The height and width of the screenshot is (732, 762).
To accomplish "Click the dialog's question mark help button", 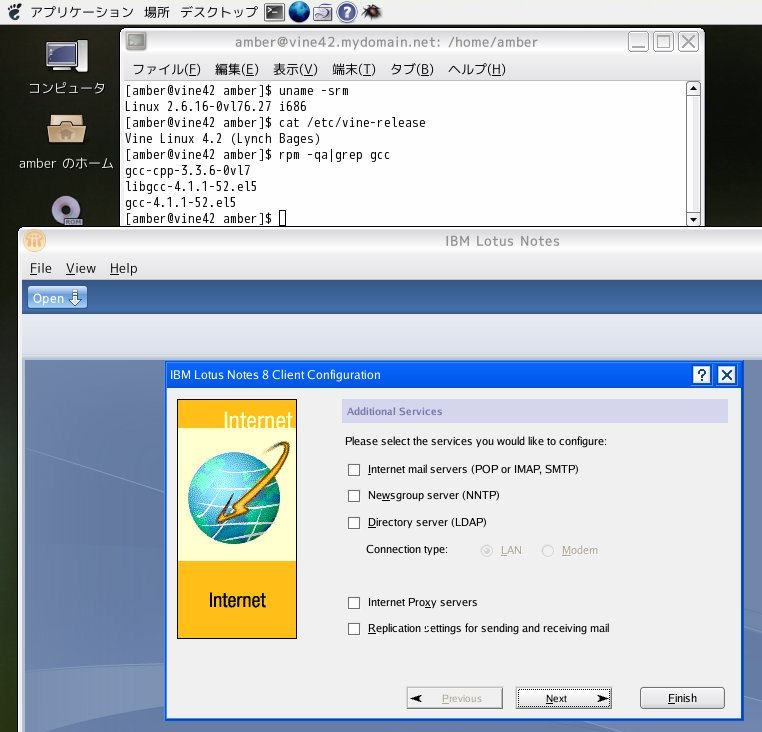I will pos(701,375).
